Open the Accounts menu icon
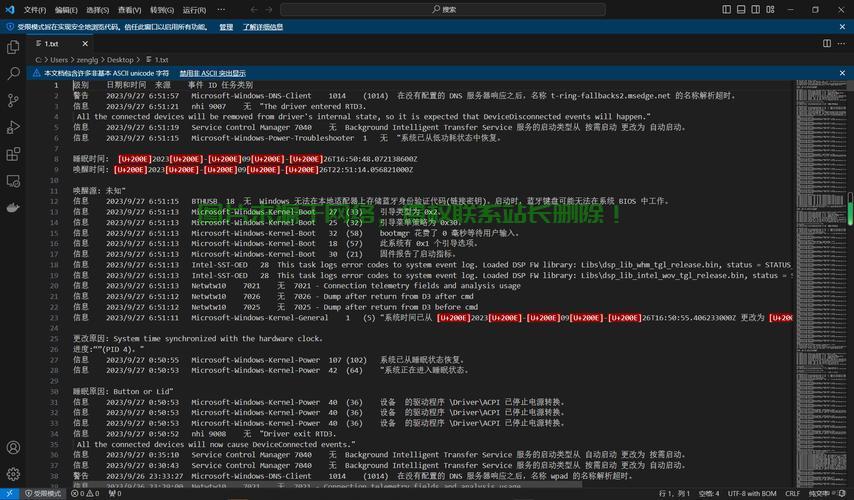Screen dimensions: 854x500 point(13,447)
